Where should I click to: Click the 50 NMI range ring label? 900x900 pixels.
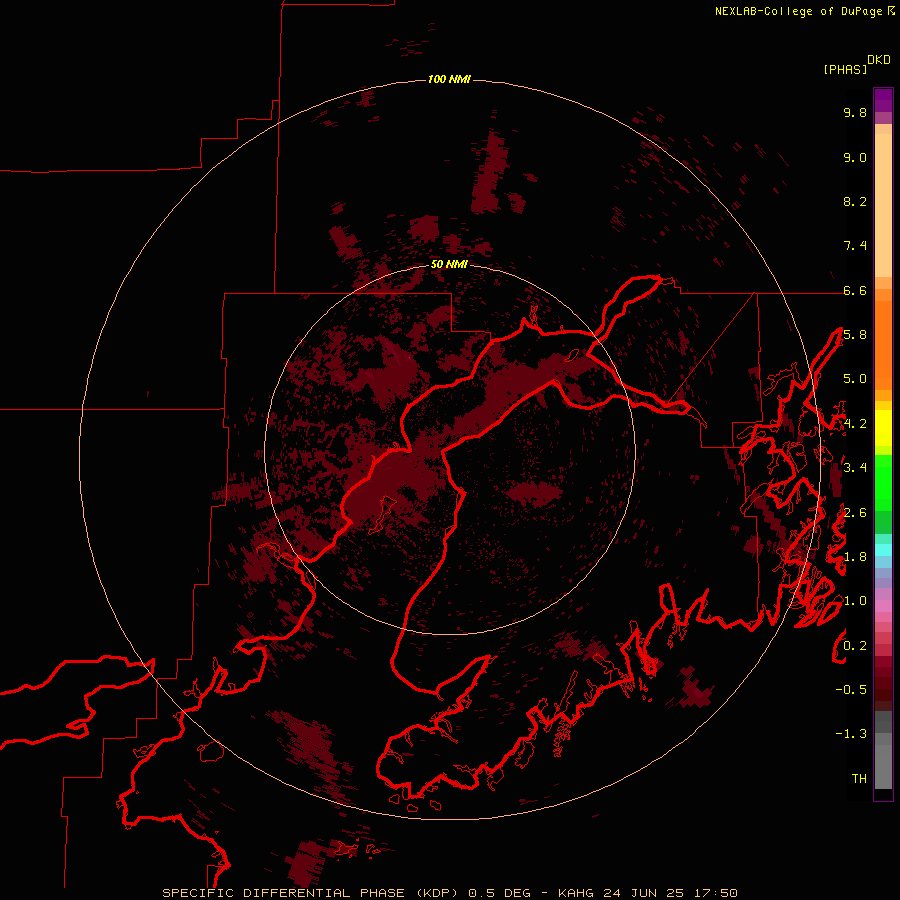point(449,264)
